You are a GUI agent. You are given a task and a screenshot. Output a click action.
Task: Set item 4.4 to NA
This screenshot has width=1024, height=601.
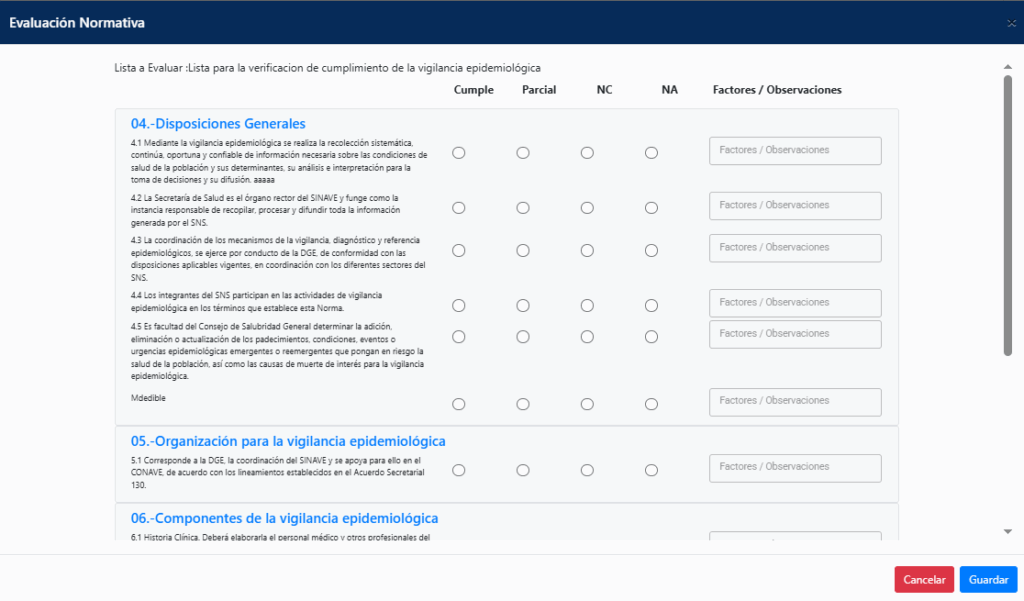(x=651, y=306)
